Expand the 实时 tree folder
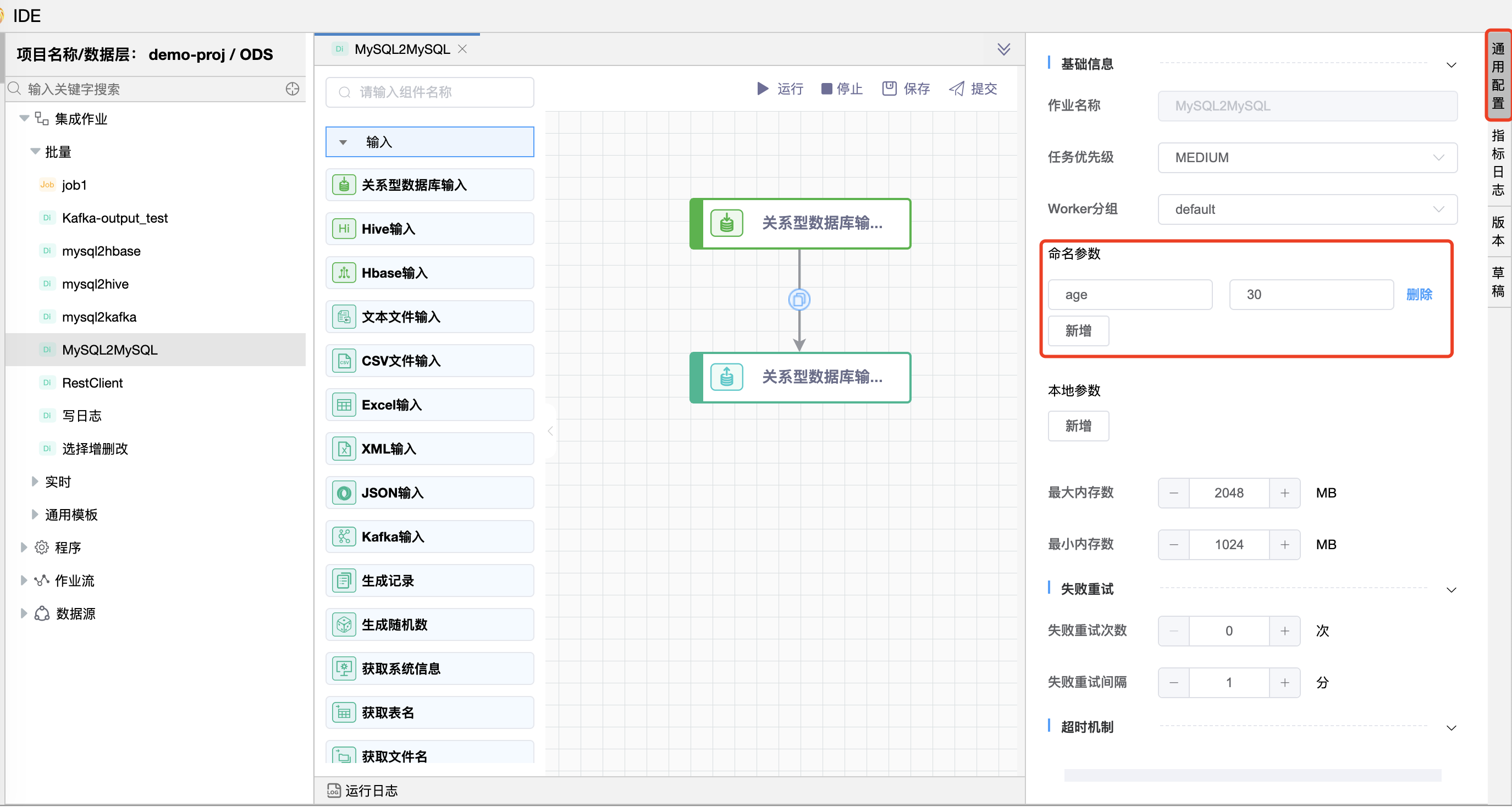This screenshot has width=1512, height=807. click(x=35, y=482)
